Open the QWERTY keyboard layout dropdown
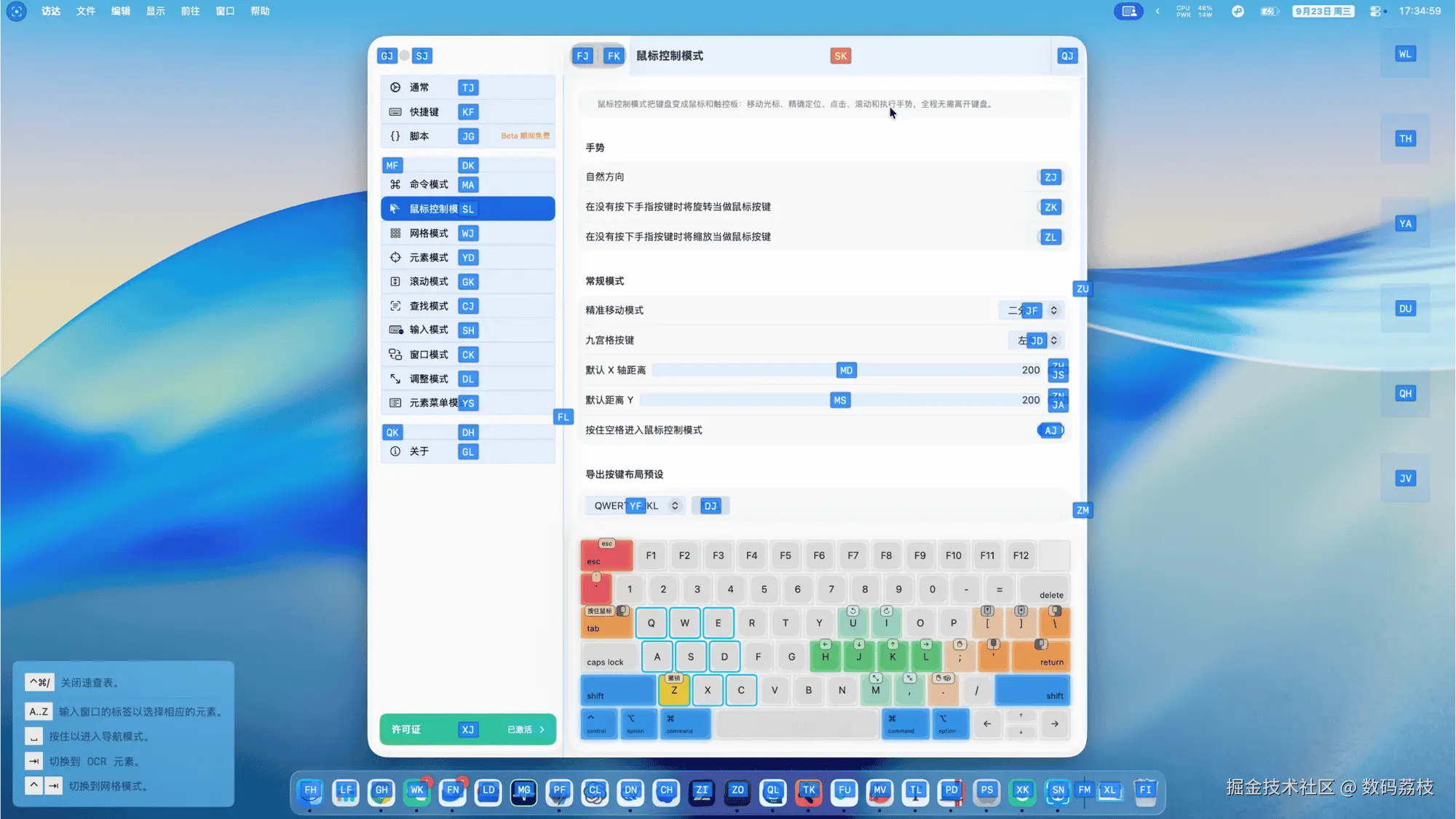This screenshot has width=1456, height=819. coord(635,505)
